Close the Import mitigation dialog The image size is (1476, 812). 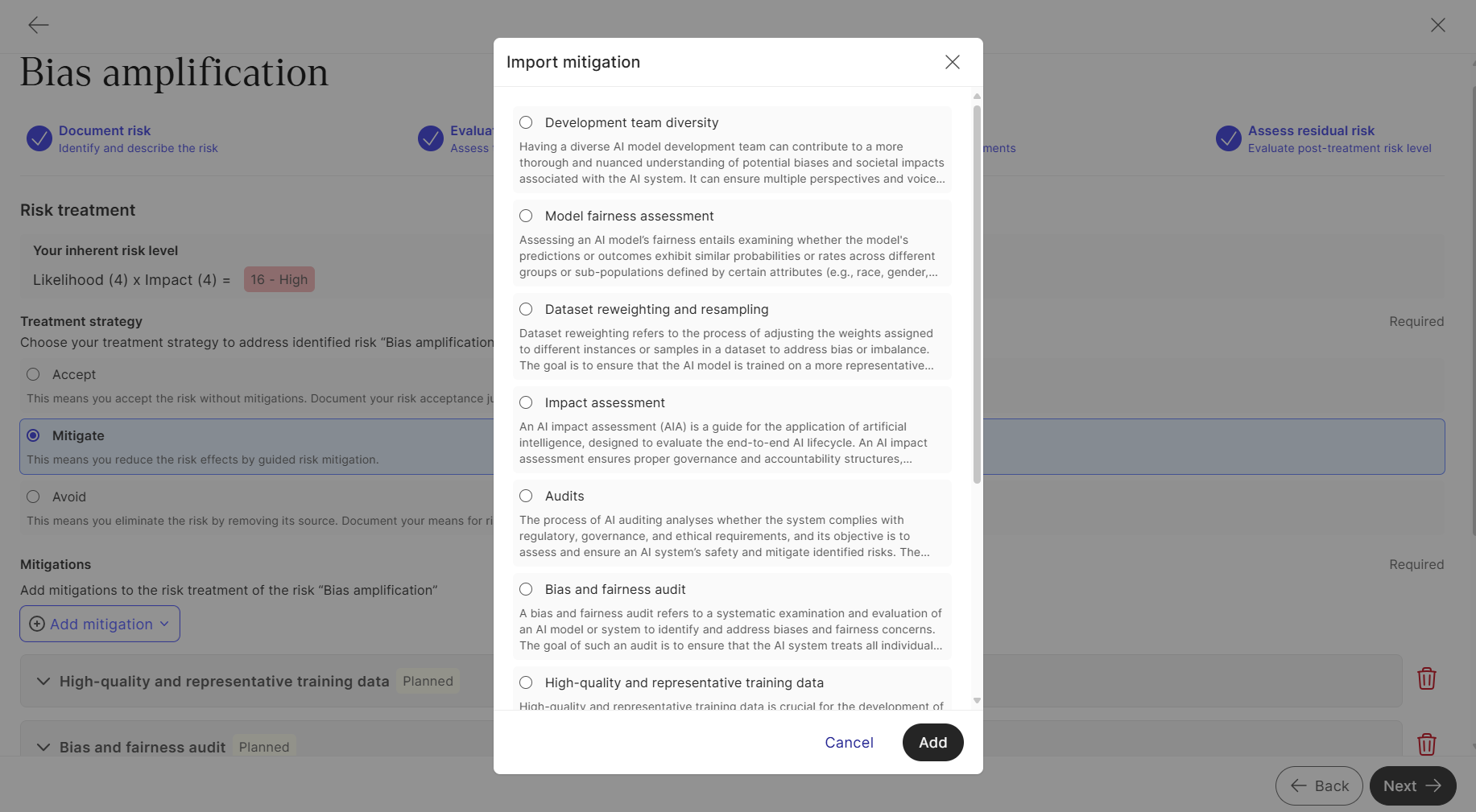[952, 62]
